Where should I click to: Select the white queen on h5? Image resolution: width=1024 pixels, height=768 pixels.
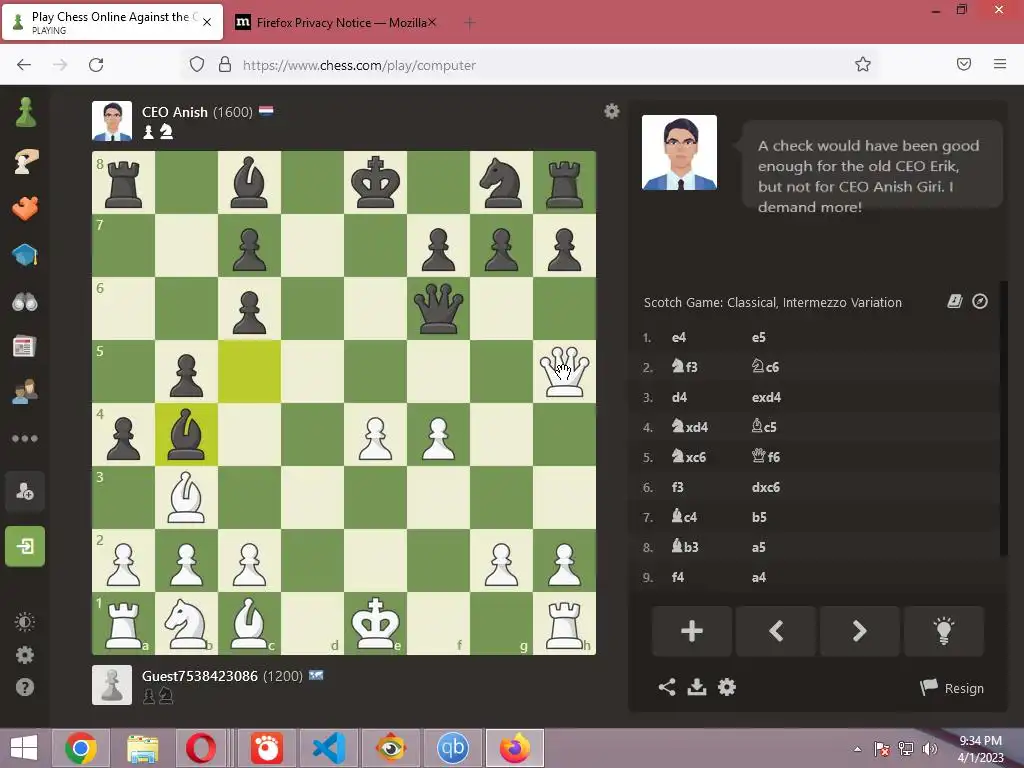coord(564,372)
